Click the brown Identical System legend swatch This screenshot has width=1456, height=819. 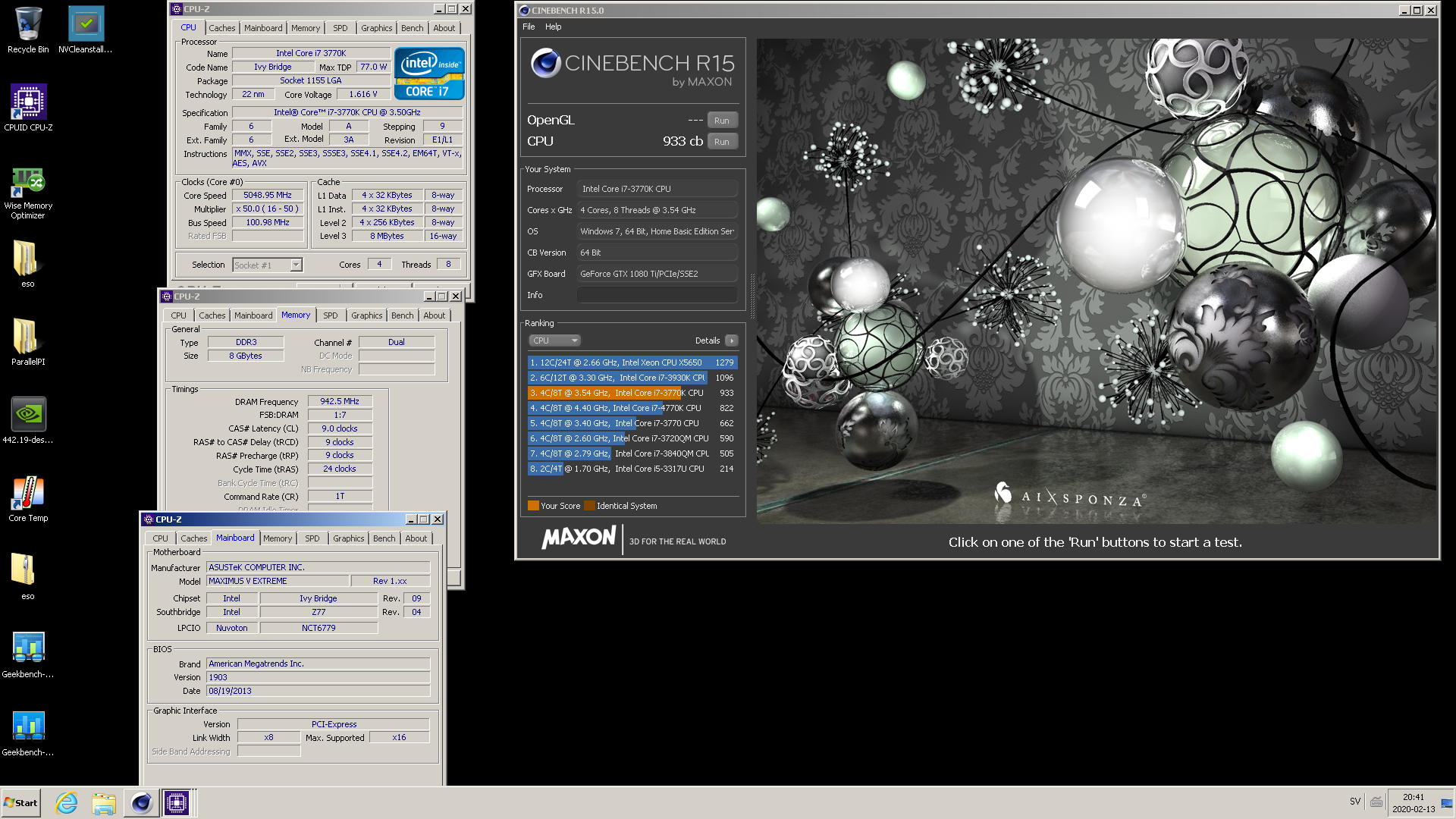(x=589, y=506)
